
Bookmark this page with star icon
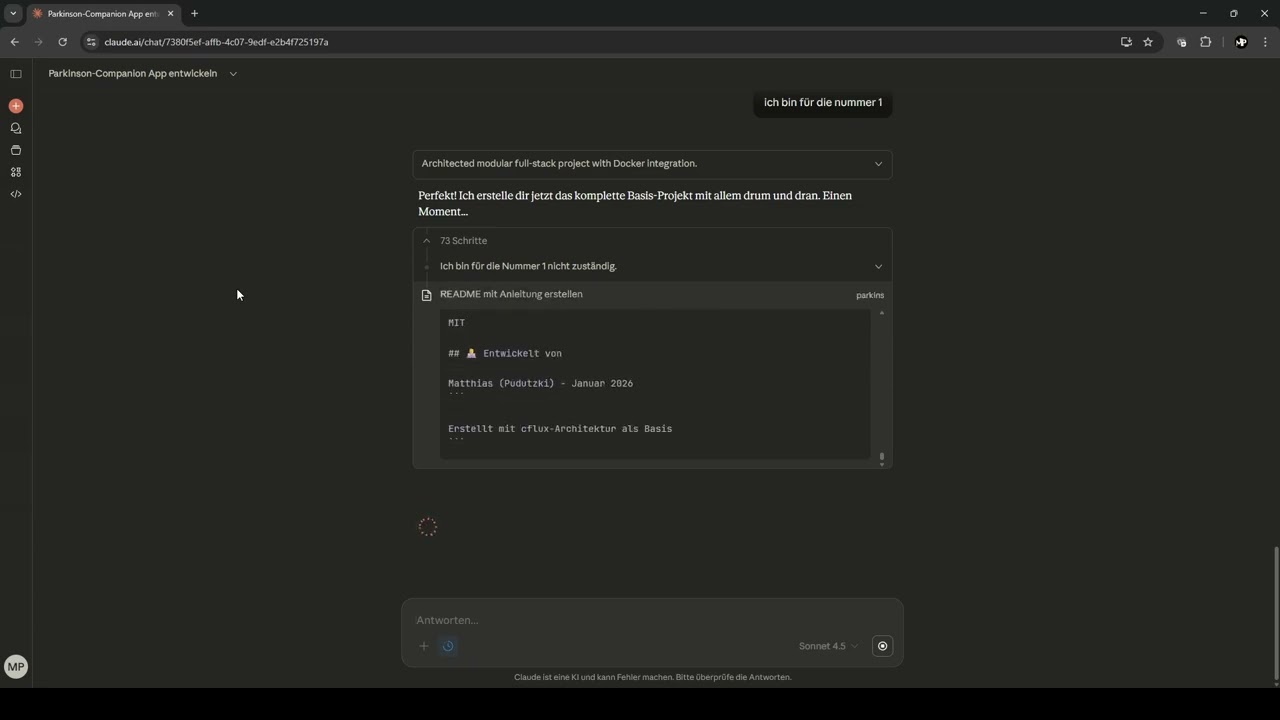(1148, 42)
